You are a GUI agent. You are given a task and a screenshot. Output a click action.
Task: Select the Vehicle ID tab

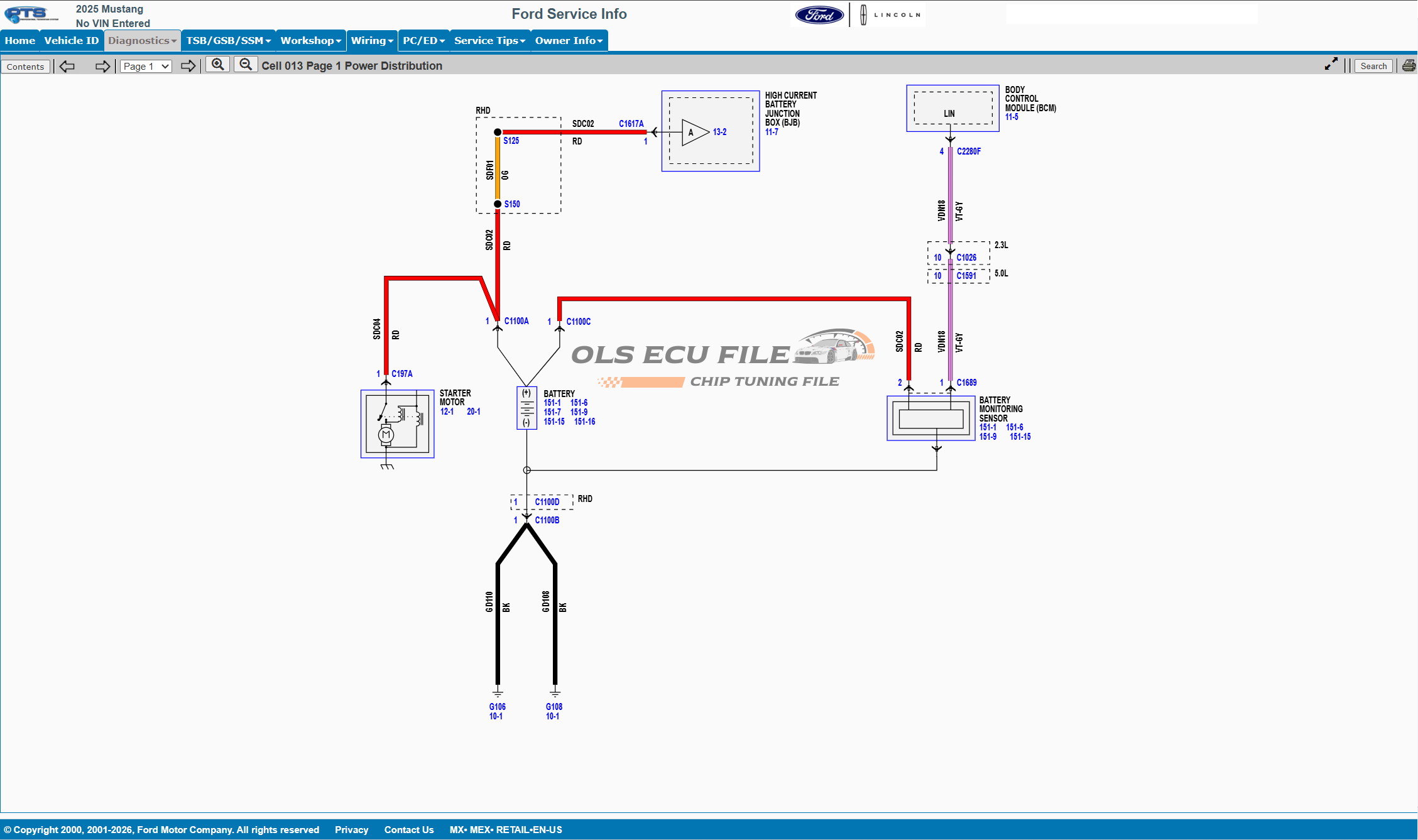(72, 40)
